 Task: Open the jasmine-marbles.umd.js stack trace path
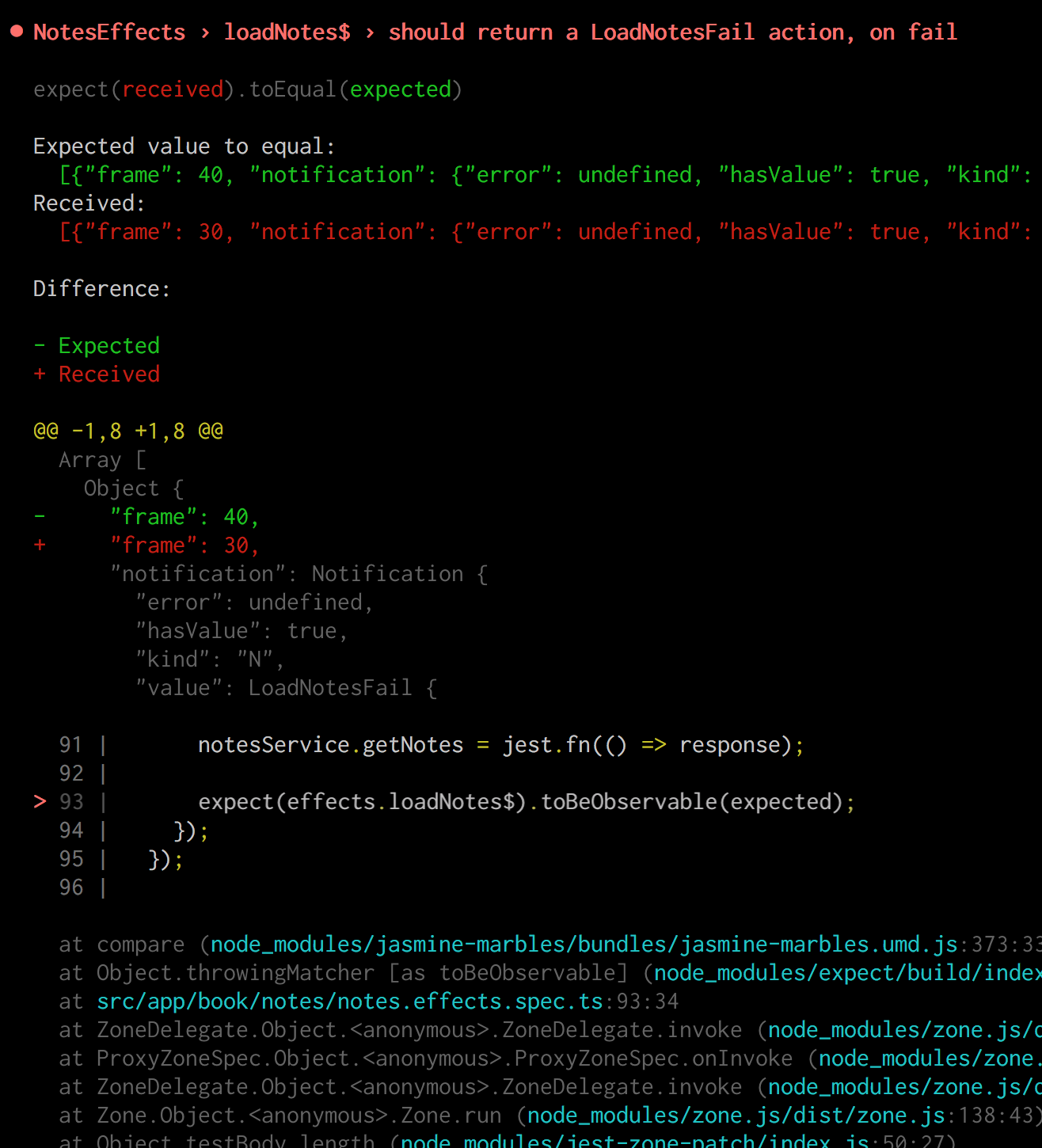(584, 945)
